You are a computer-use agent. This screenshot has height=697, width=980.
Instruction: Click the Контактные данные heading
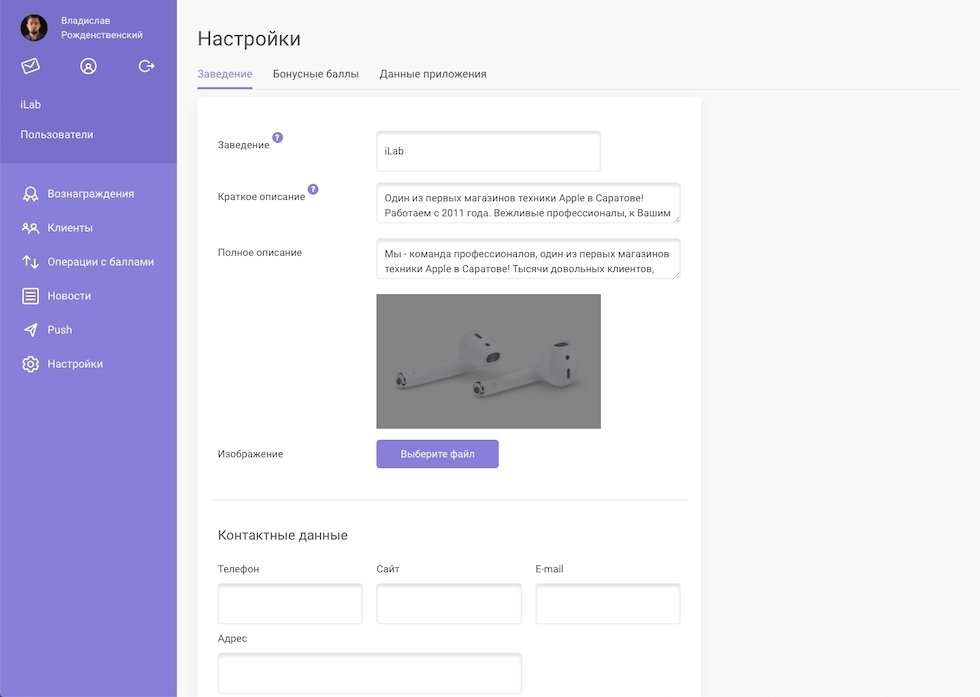tap(282, 535)
